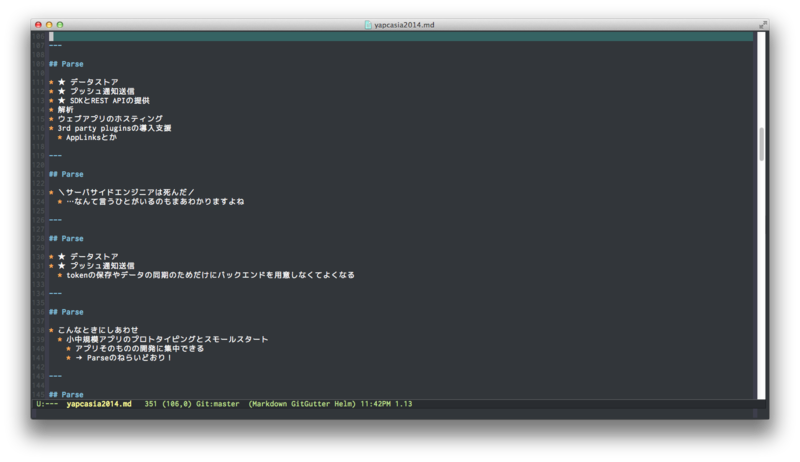Viewport: 800px width, 462px height.
Task: Click the '## Parse' heading above 'こんなときにしあわせ'
Action: click(66, 312)
